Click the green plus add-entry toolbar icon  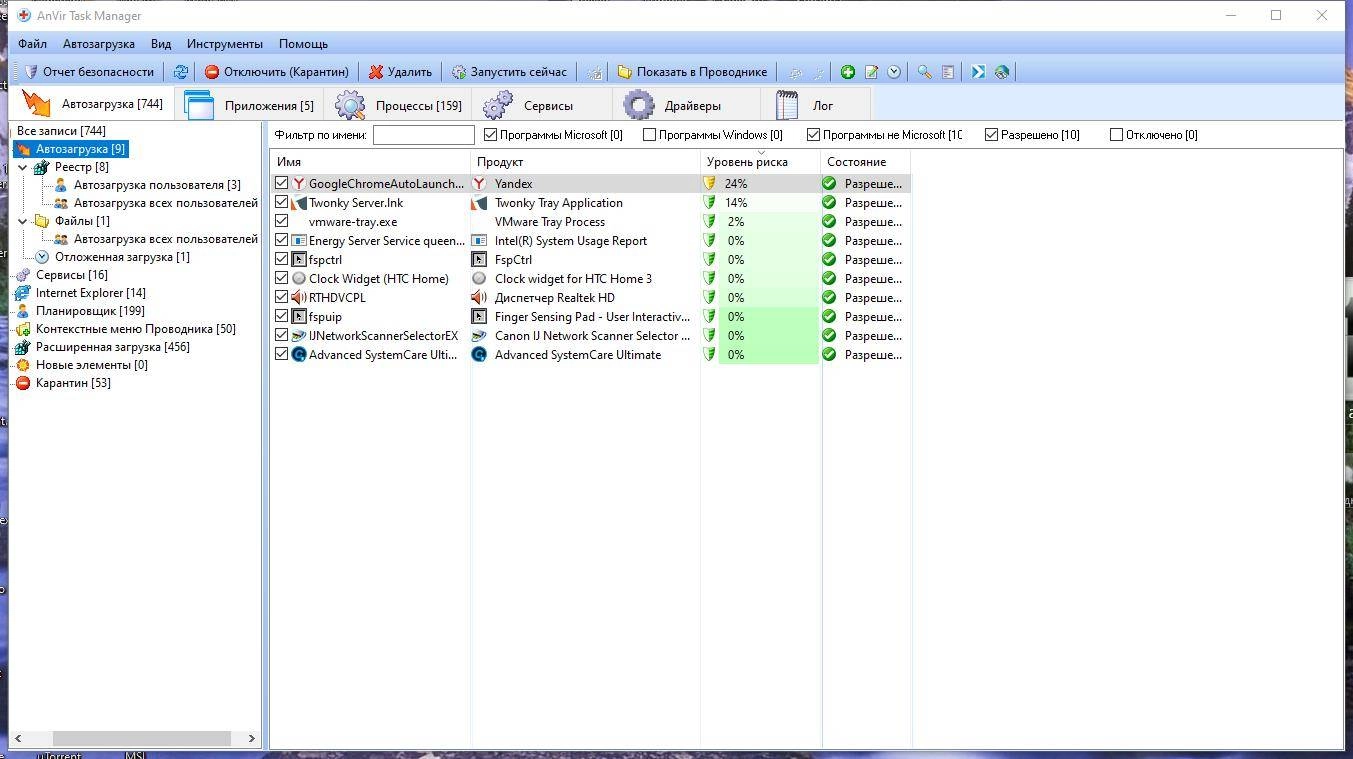pyautogui.click(x=848, y=72)
